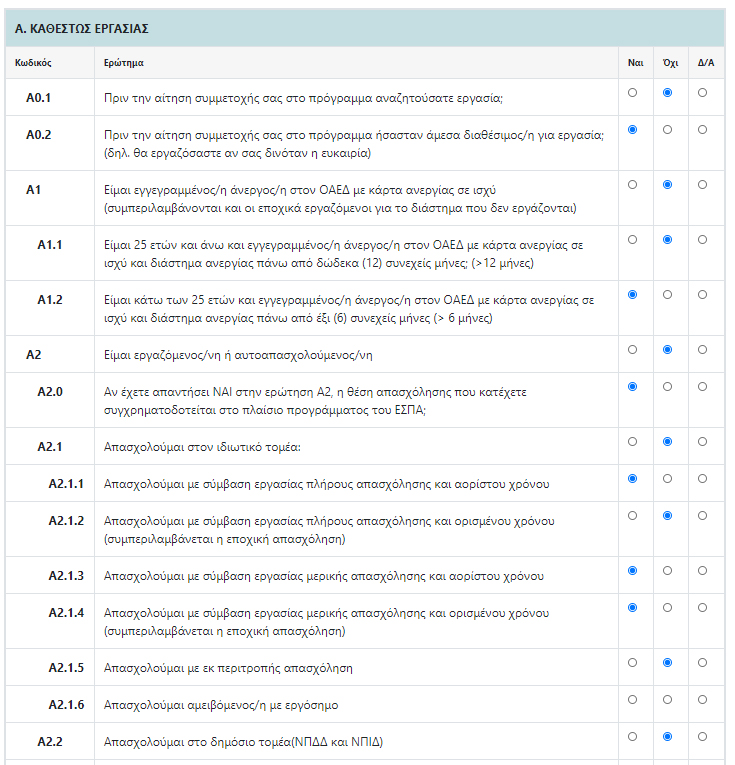Click the Α. ΚΑΘΕΣΤΩΣ ΕΡΓΑΣΙΑΣ section header
735x765 pixels.
coord(82,29)
